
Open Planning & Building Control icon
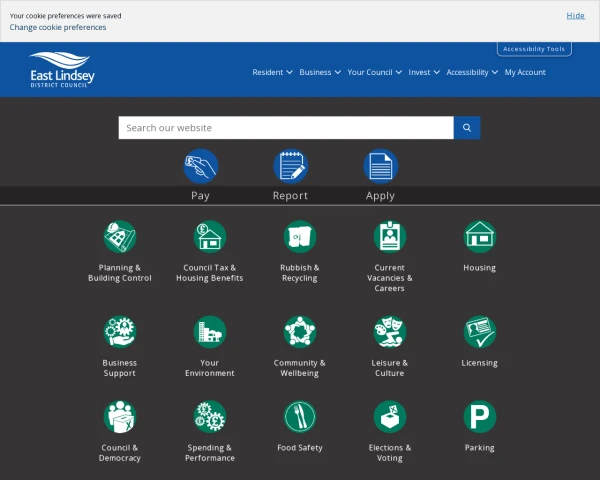click(120, 237)
